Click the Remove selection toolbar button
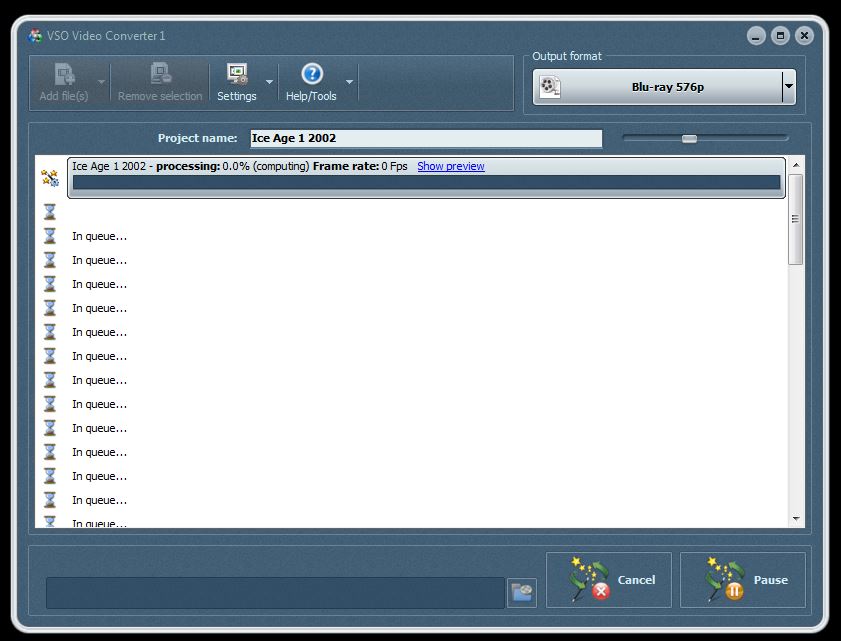 pyautogui.click(x=160, y=83)
